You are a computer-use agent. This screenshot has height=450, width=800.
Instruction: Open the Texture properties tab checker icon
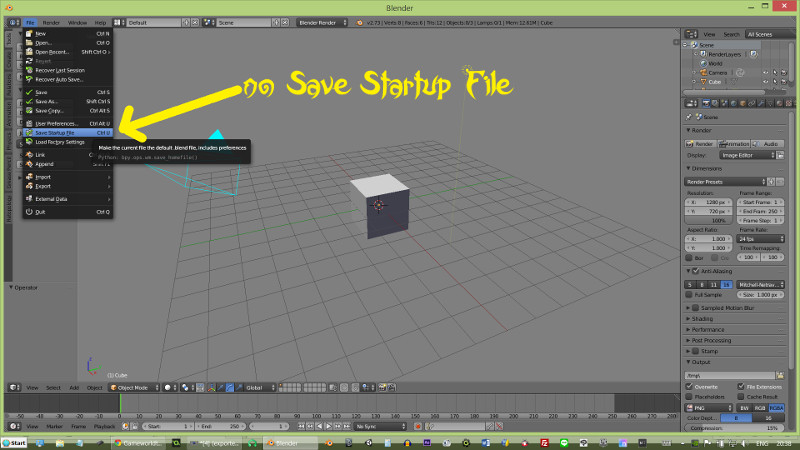[788, 103]
